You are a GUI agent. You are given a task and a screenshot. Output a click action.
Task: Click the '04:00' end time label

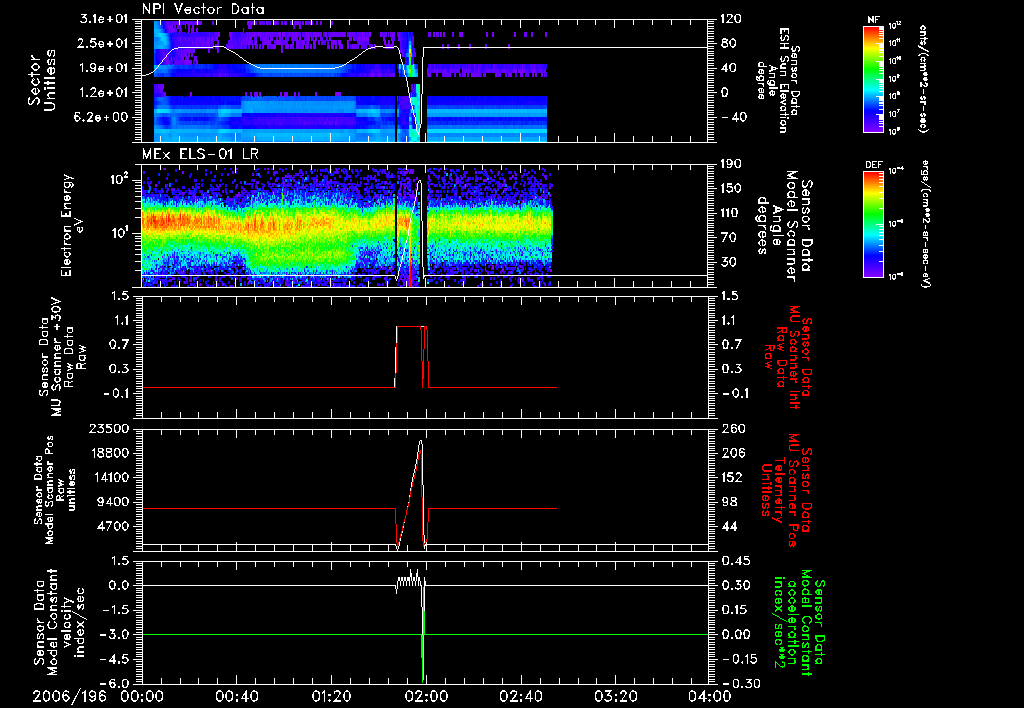pos(709,697)
